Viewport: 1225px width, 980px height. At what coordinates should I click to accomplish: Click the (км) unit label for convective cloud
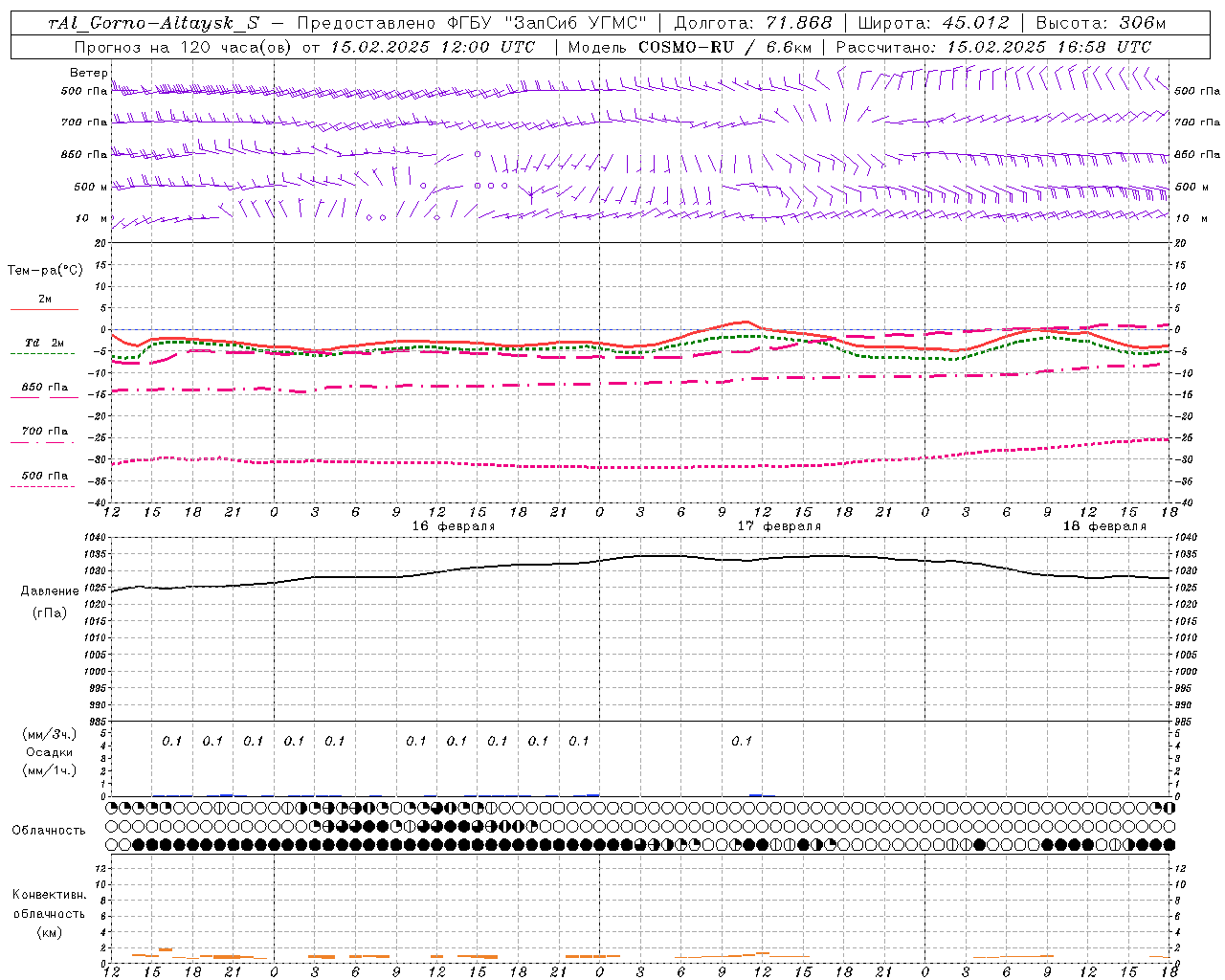pyautogui.click(x=49, y=932)
